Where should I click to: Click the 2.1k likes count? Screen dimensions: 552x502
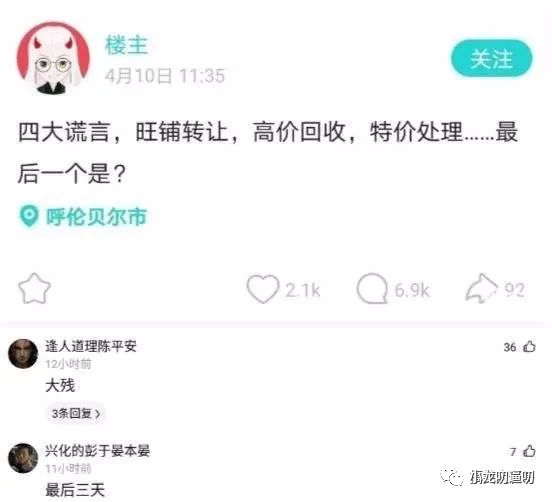click(x=302, y=290)
